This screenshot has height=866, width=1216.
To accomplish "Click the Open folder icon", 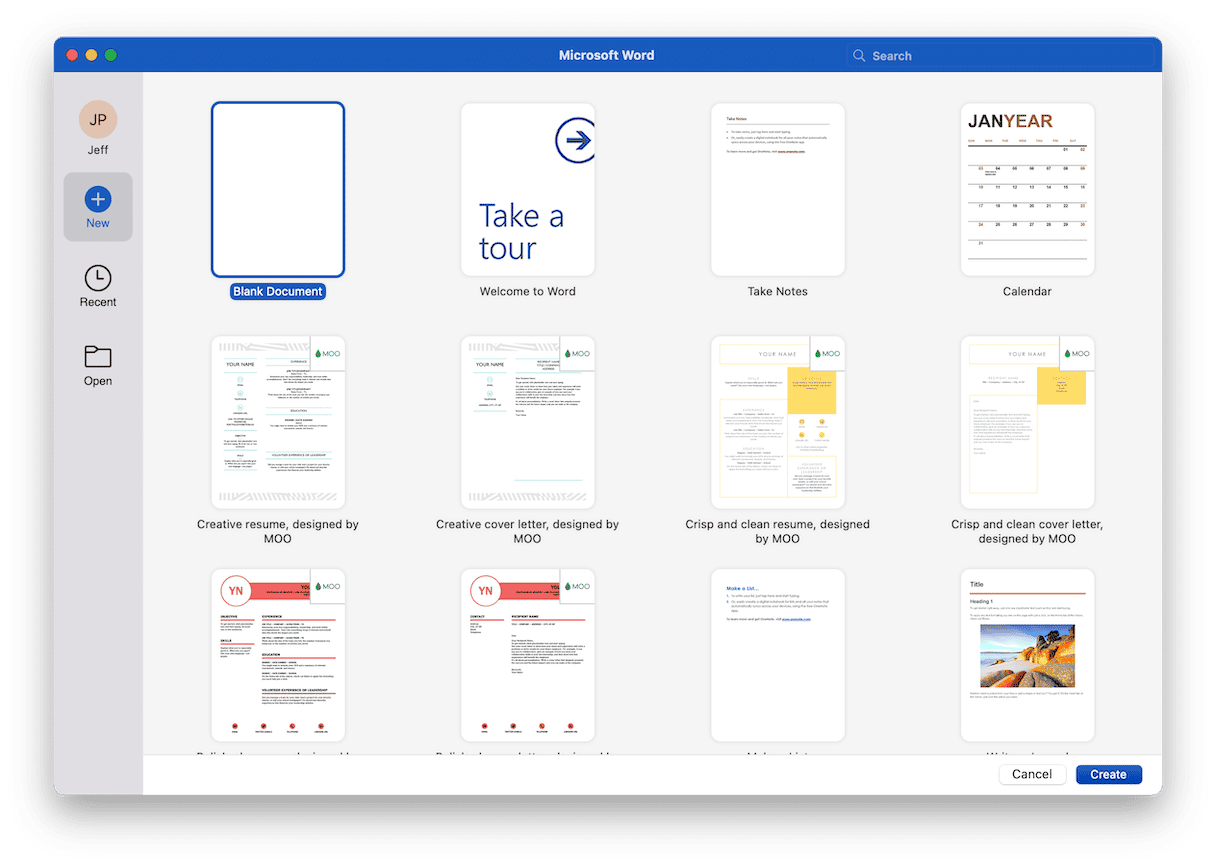I will point(98,357).
